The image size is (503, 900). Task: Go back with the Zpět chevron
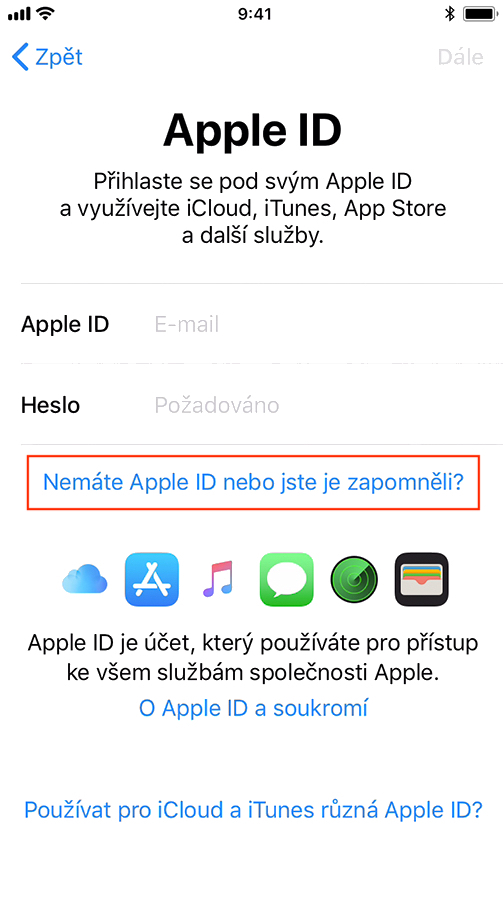click(x=47, y=57)
